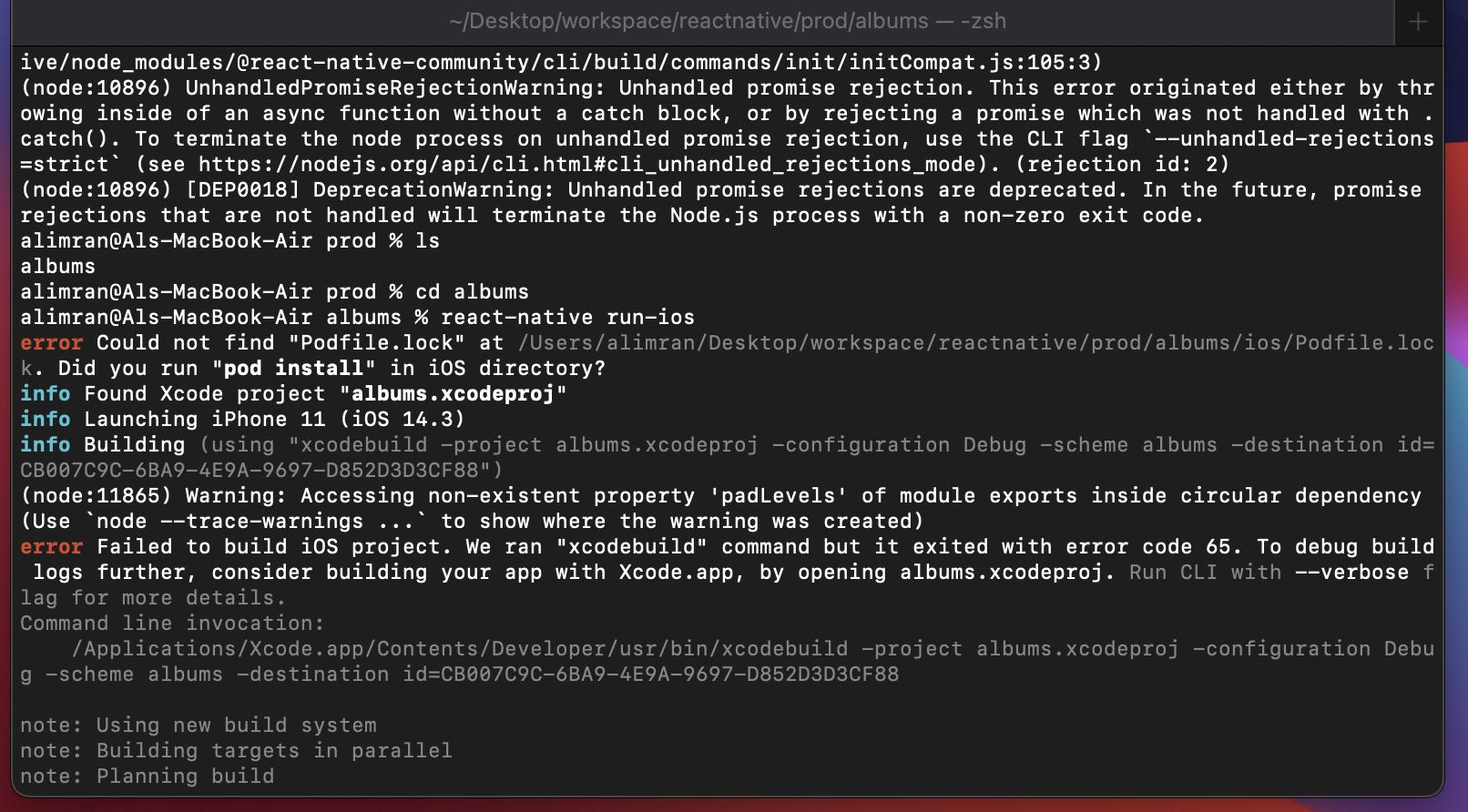Click the "react-native run-ios" command
Image resolution: width=1468 pixels, height=812 pixels.
point(567,318)
